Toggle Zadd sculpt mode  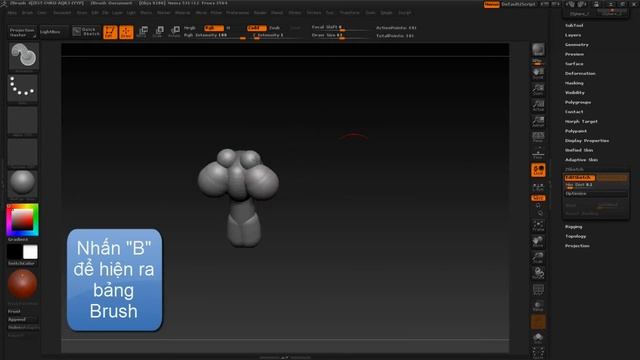pos(257,28)
